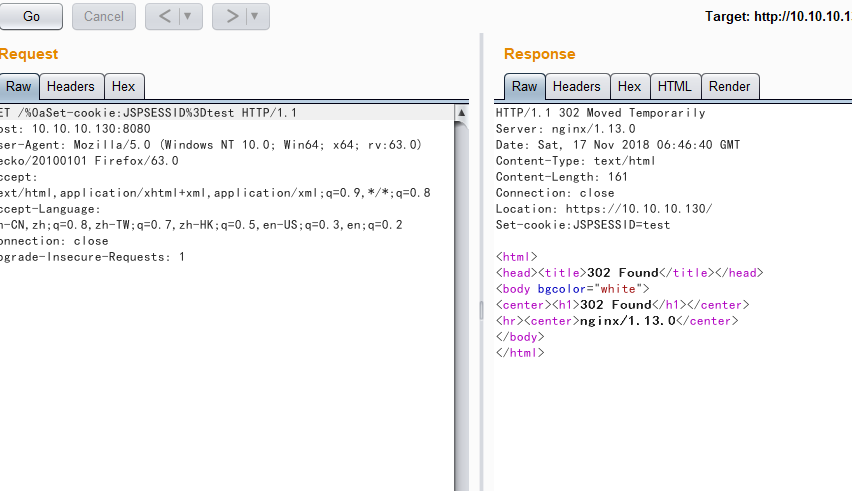Screen dimensions: 852x491
Task: Open the back history dropdown arrow
Action: pos(187,16)
